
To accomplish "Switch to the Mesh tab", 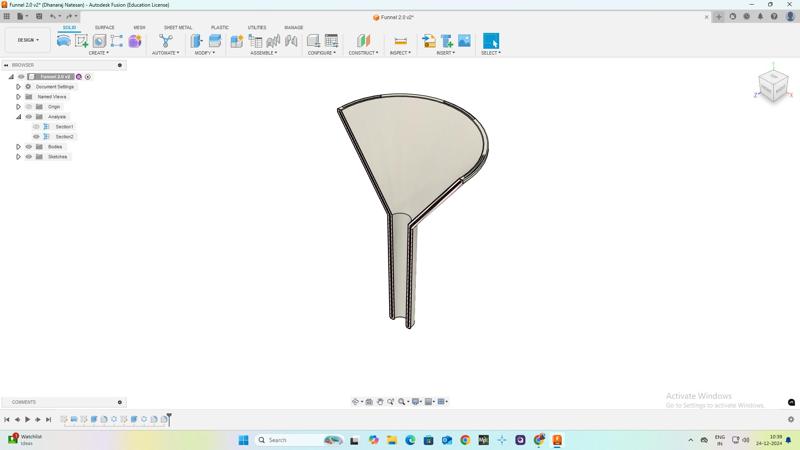I will point(139,28).
